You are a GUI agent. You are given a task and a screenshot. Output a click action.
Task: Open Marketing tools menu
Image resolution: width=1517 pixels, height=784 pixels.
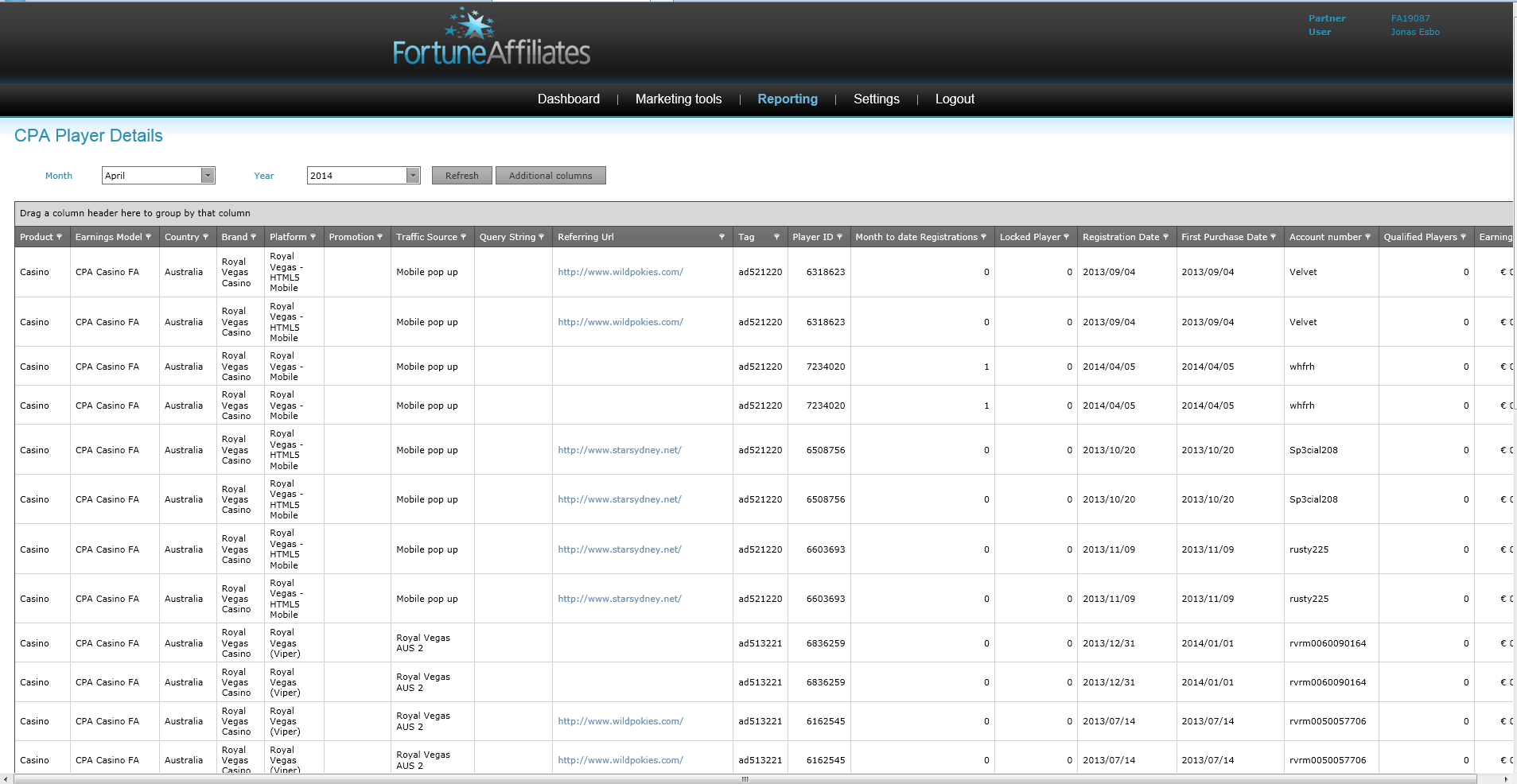[x=679, y=99]
